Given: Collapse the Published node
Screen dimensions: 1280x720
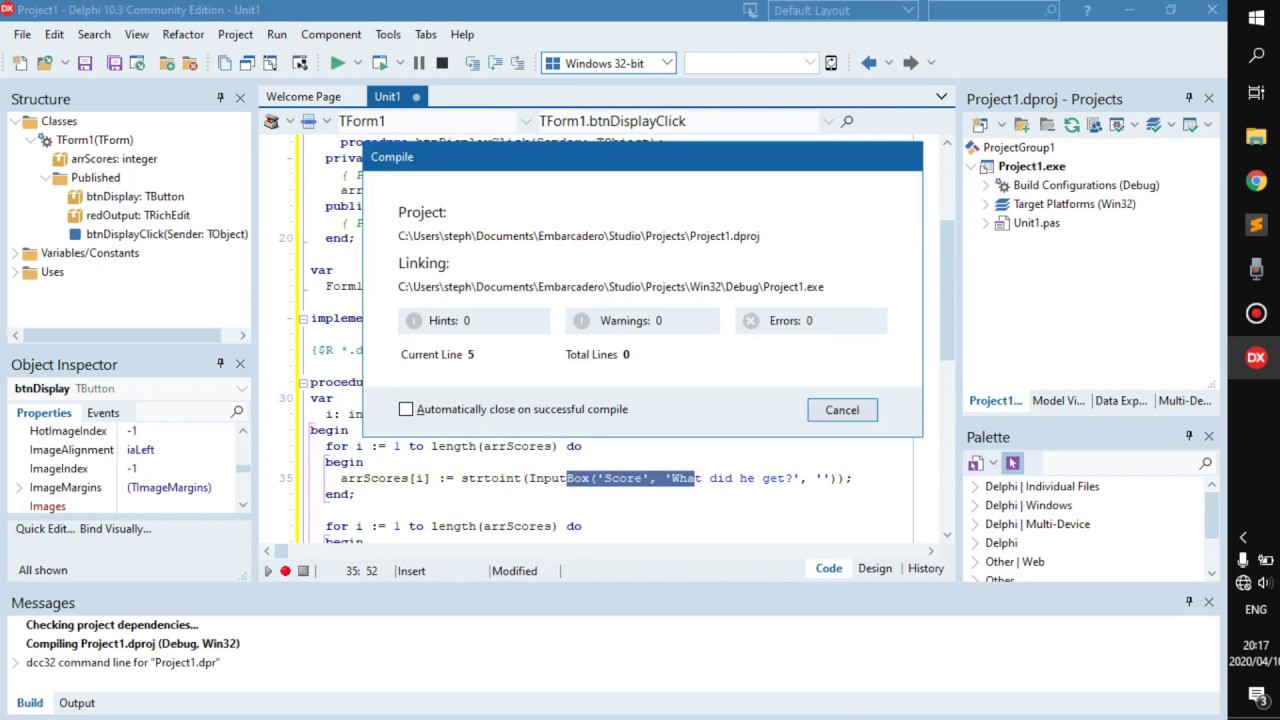Looking at the screenshot, I should [46, 178].
